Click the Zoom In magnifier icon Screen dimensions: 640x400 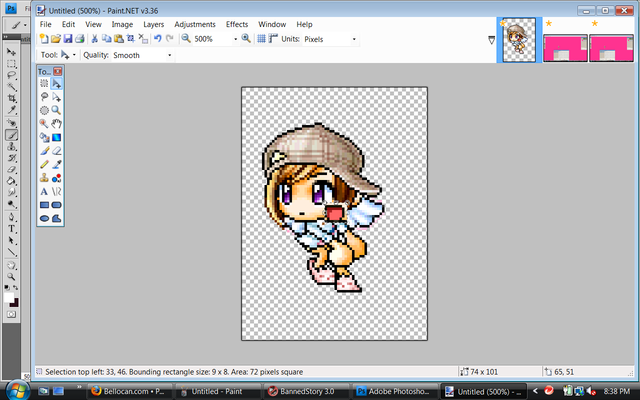click(246, 39)
